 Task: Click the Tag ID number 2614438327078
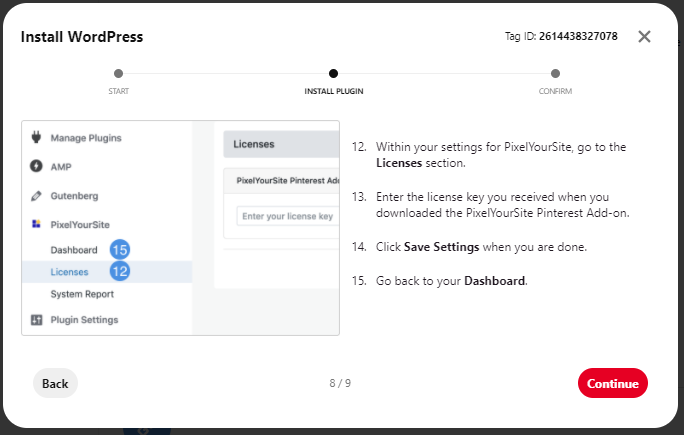click(x=578, y=36)
